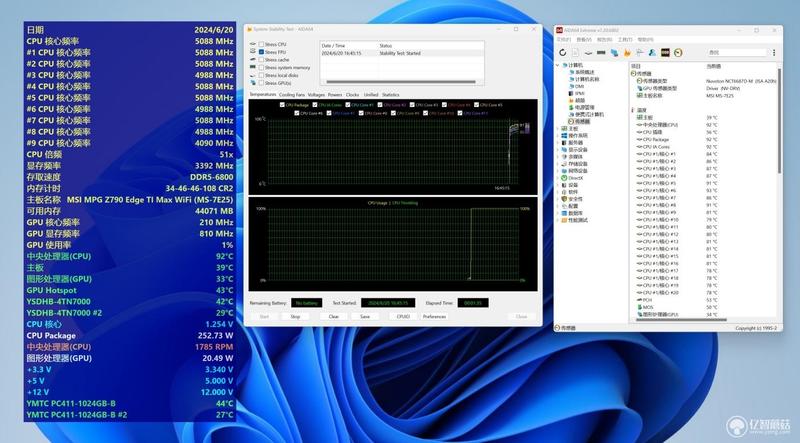This screenshot has height=443, width=800.
Task: Expand the 存储设备 storage tree node
Action: coord(557,164)
